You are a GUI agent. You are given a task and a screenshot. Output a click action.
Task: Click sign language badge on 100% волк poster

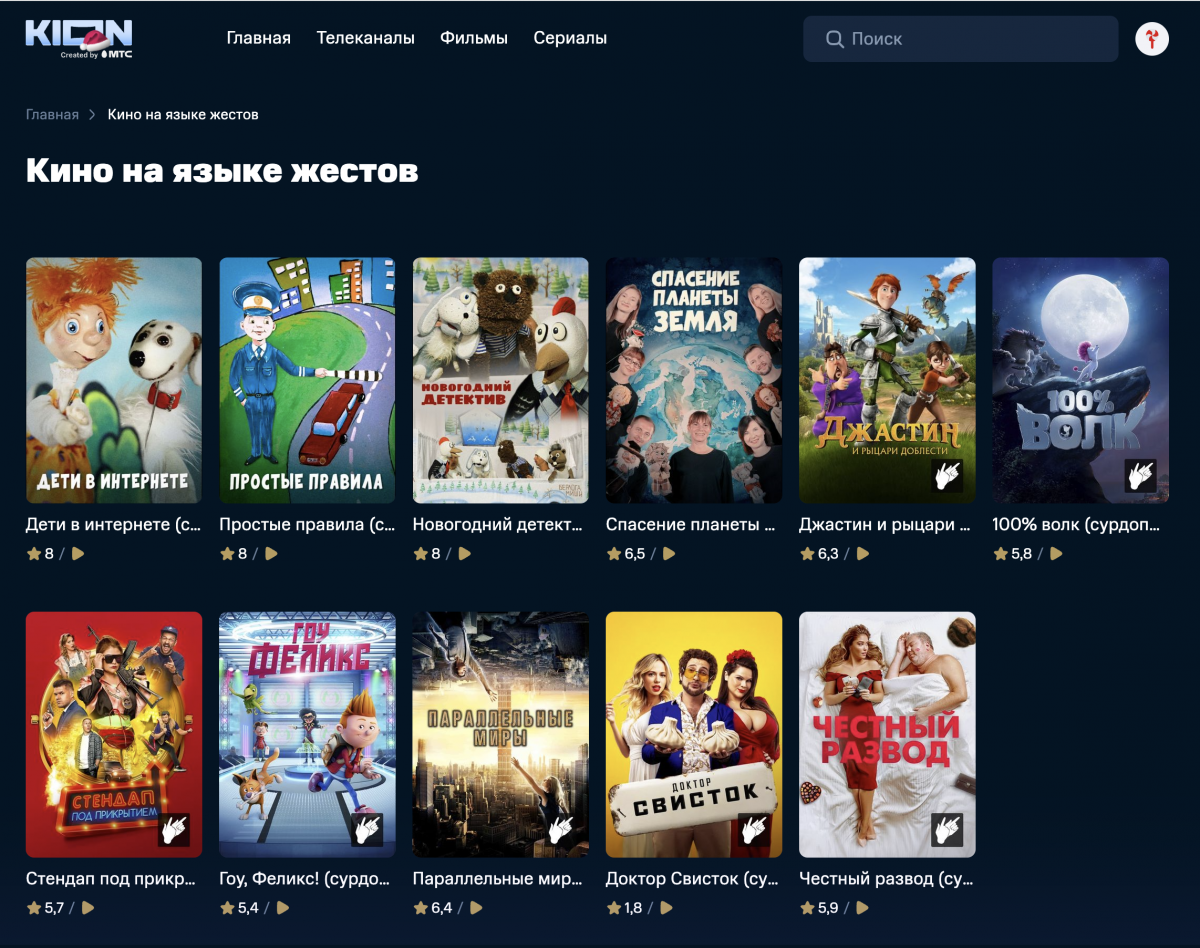tap(1139, 475)
